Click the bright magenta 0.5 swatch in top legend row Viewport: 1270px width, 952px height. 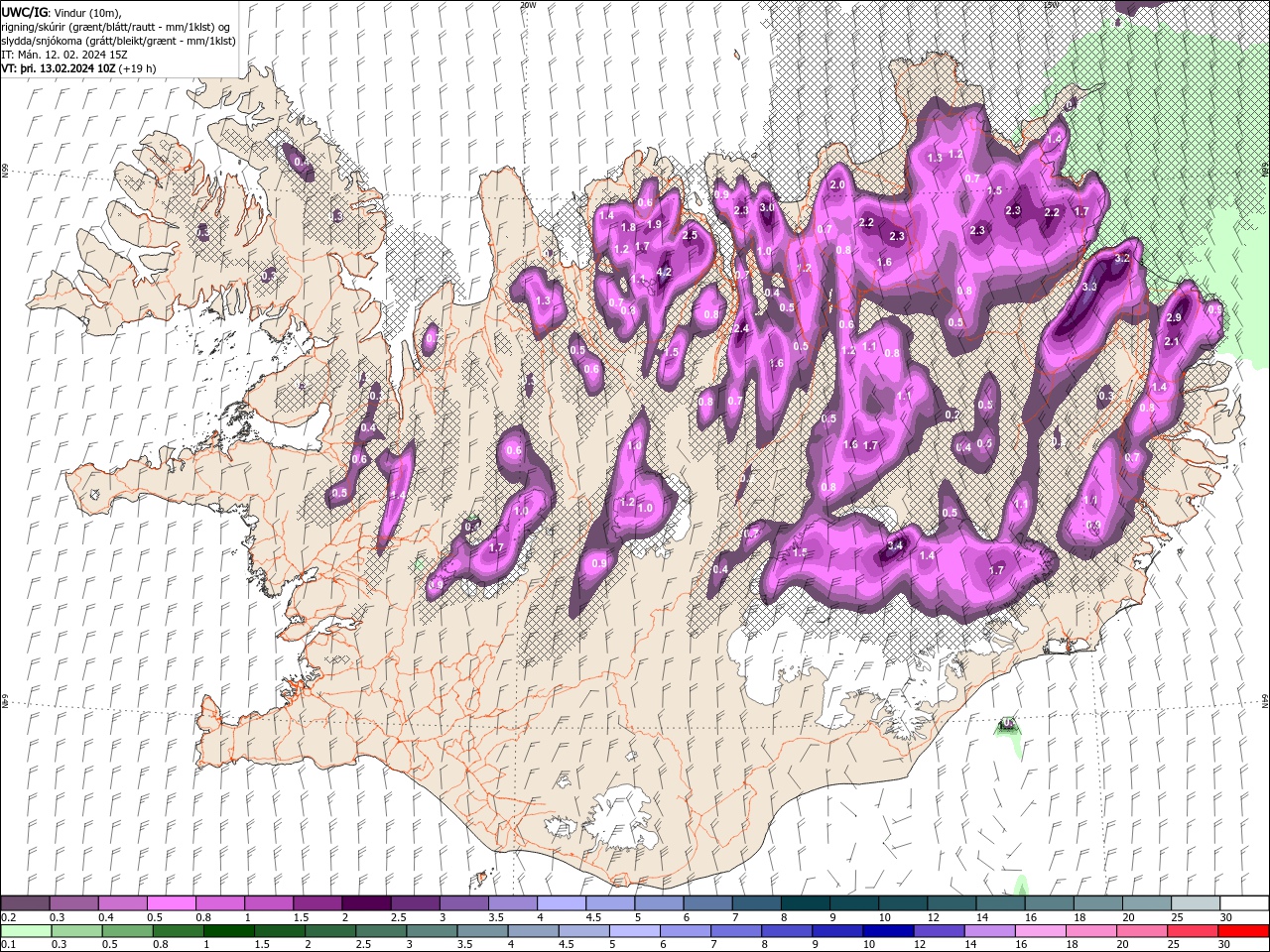pos(171,903)
